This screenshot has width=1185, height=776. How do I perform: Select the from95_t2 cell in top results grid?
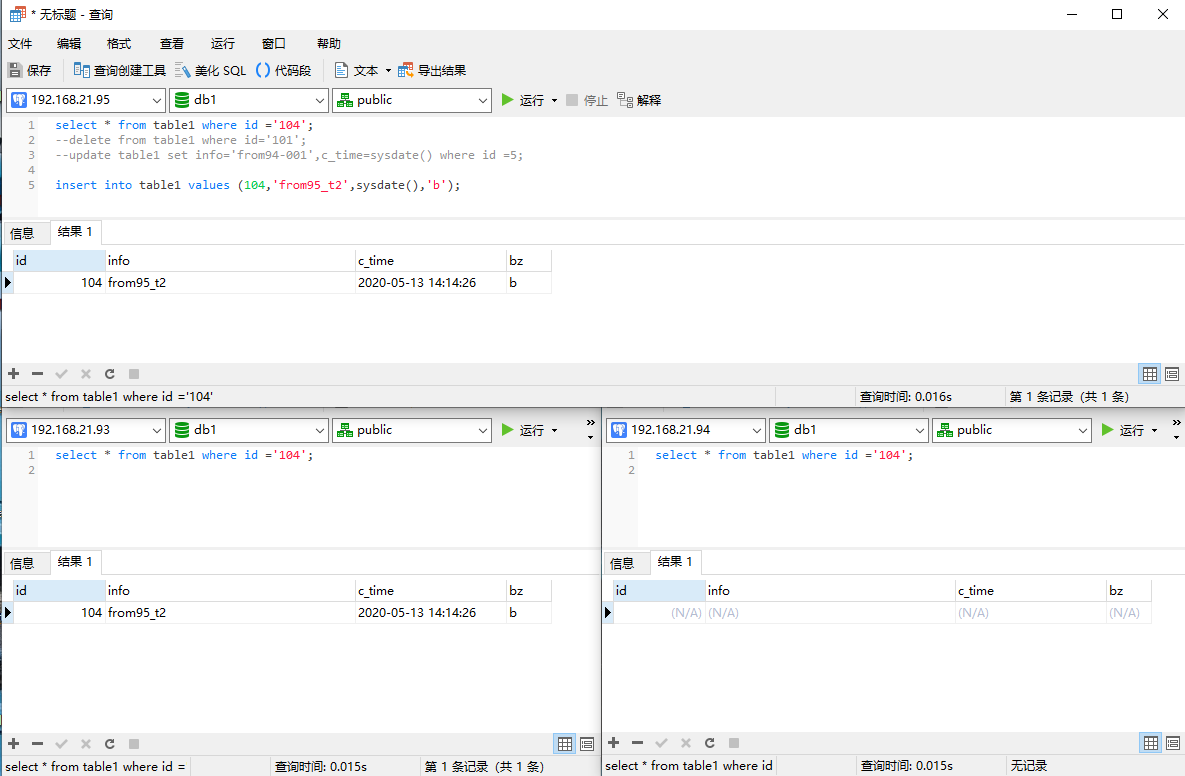pos(231,283)
